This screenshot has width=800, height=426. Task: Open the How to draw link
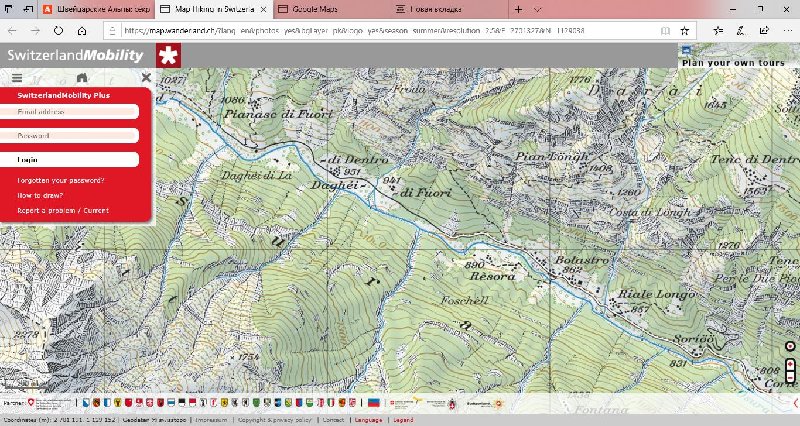tap(40, 195)
